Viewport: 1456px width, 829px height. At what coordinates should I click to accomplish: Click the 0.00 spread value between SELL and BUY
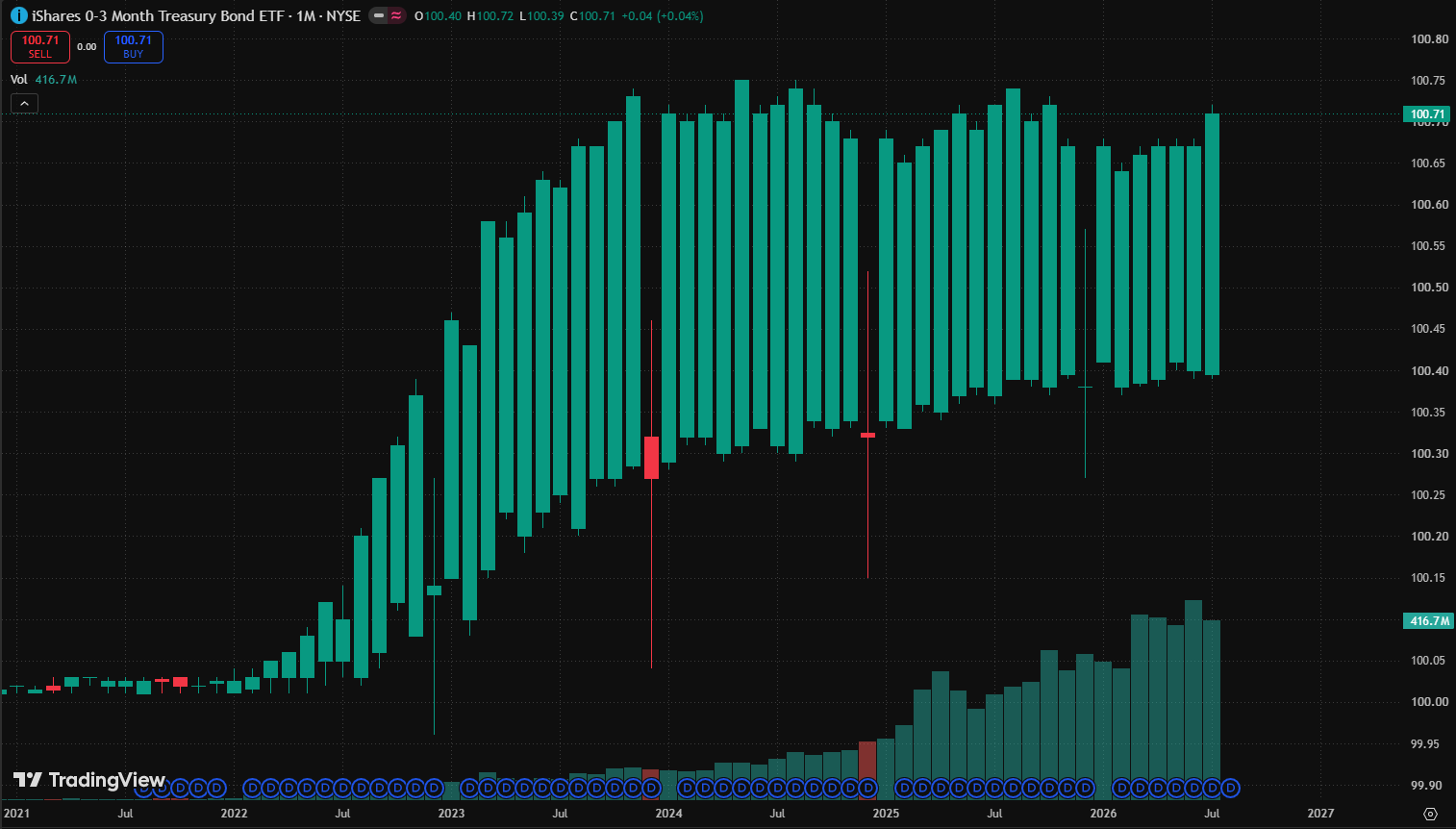tap(87, 47)
